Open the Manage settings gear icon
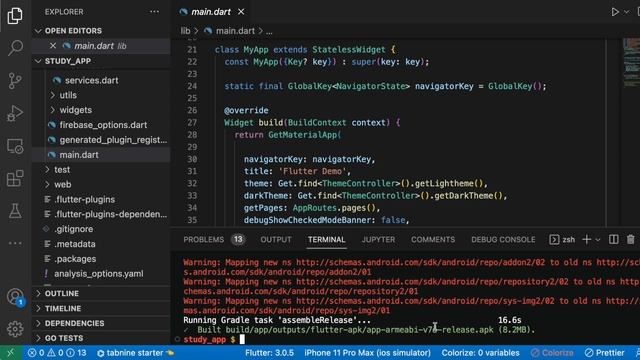The width and height of the screenshot is (640, 360). (x=15, y=329)
